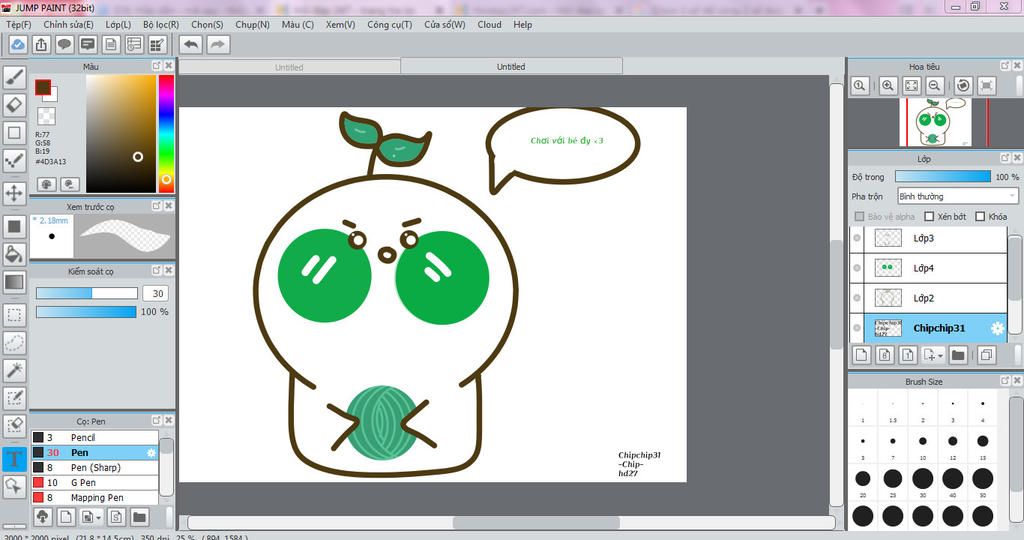1024x540 pixels.
Task: Undo the last action
Action: tap(191, 44)
